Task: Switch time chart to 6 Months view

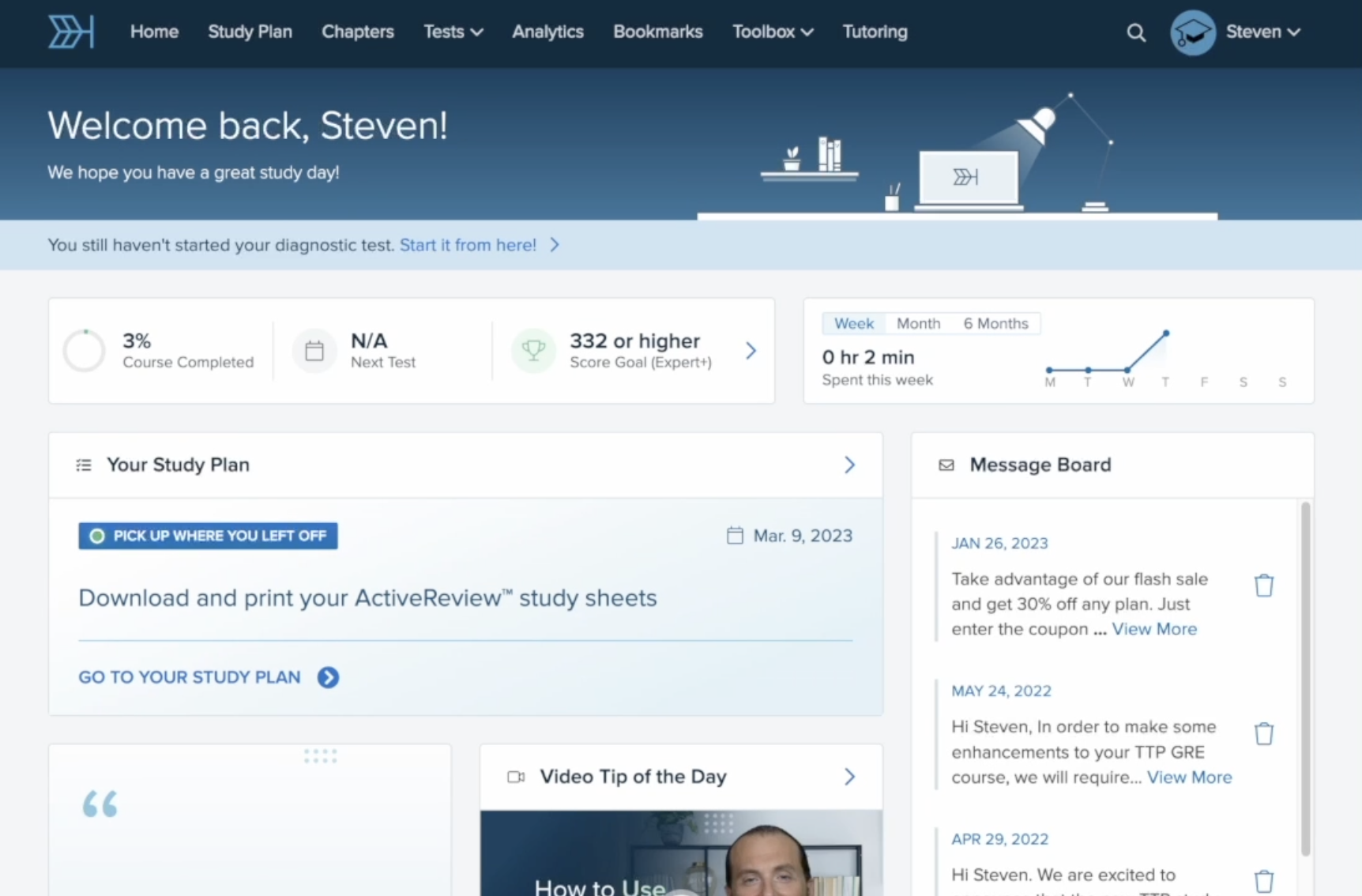Action: 995,323
